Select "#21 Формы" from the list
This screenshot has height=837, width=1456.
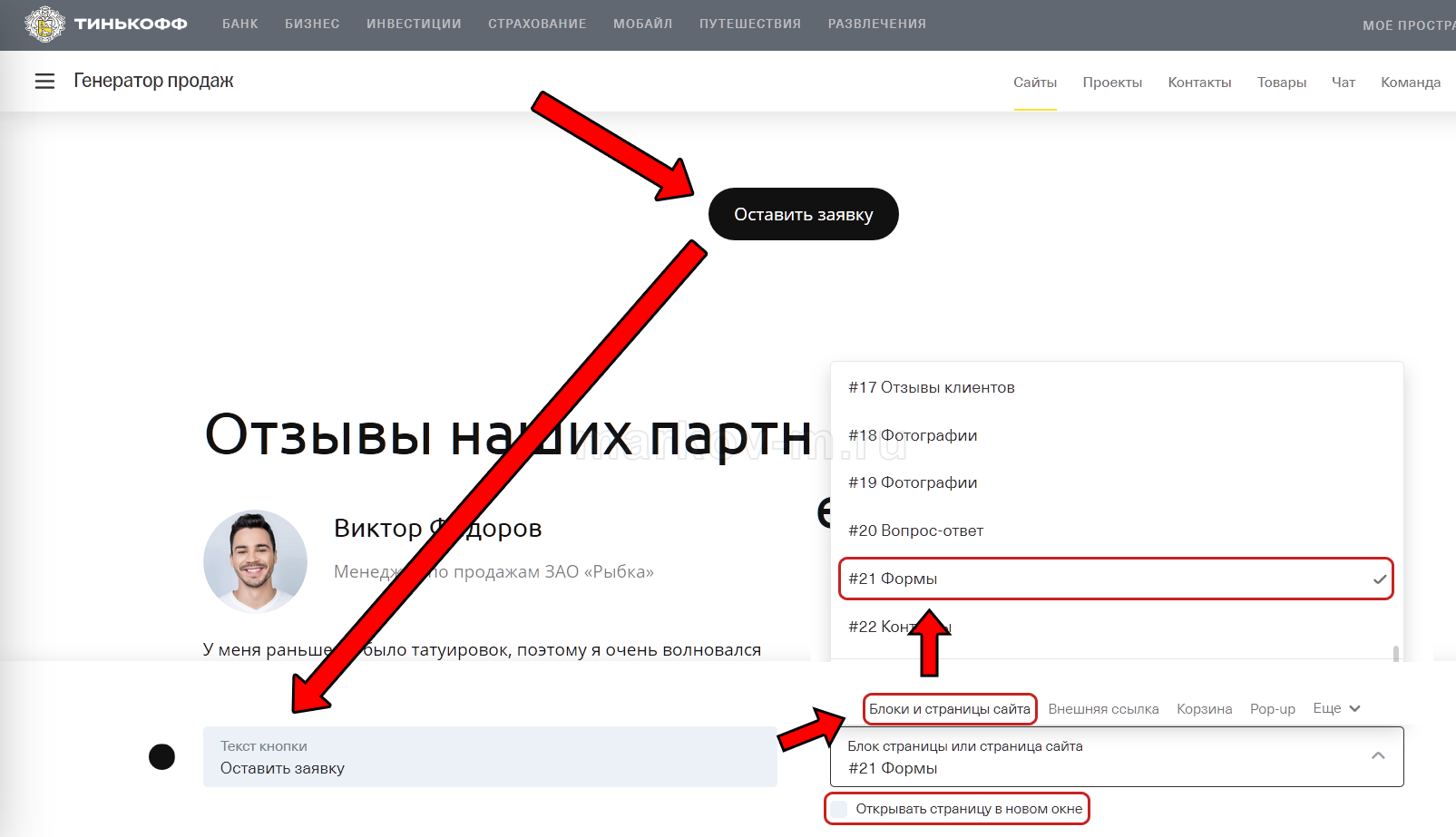click(x=1115, y=579)
